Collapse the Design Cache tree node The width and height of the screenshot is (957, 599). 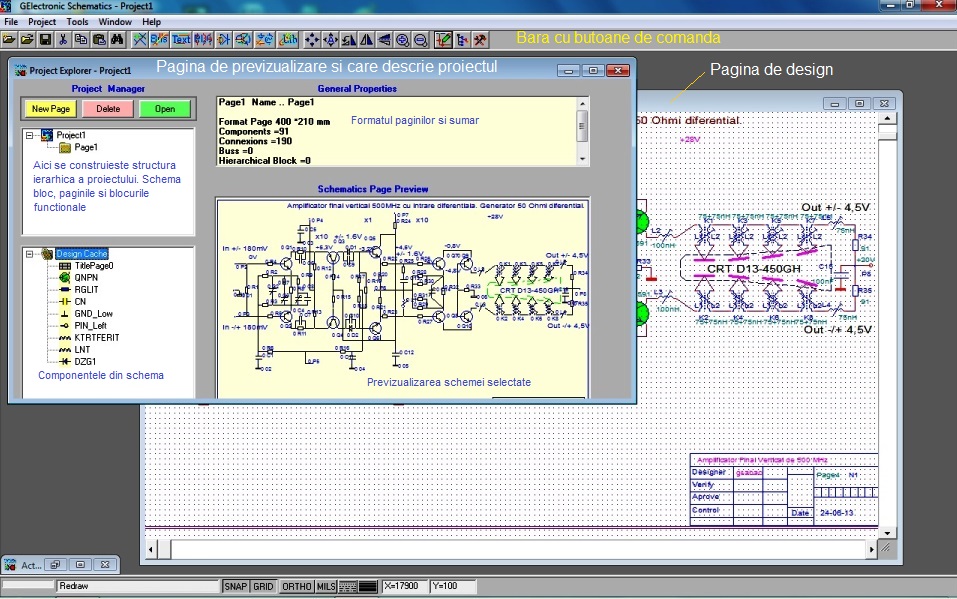pyautogui.click(x=31, y=254)
